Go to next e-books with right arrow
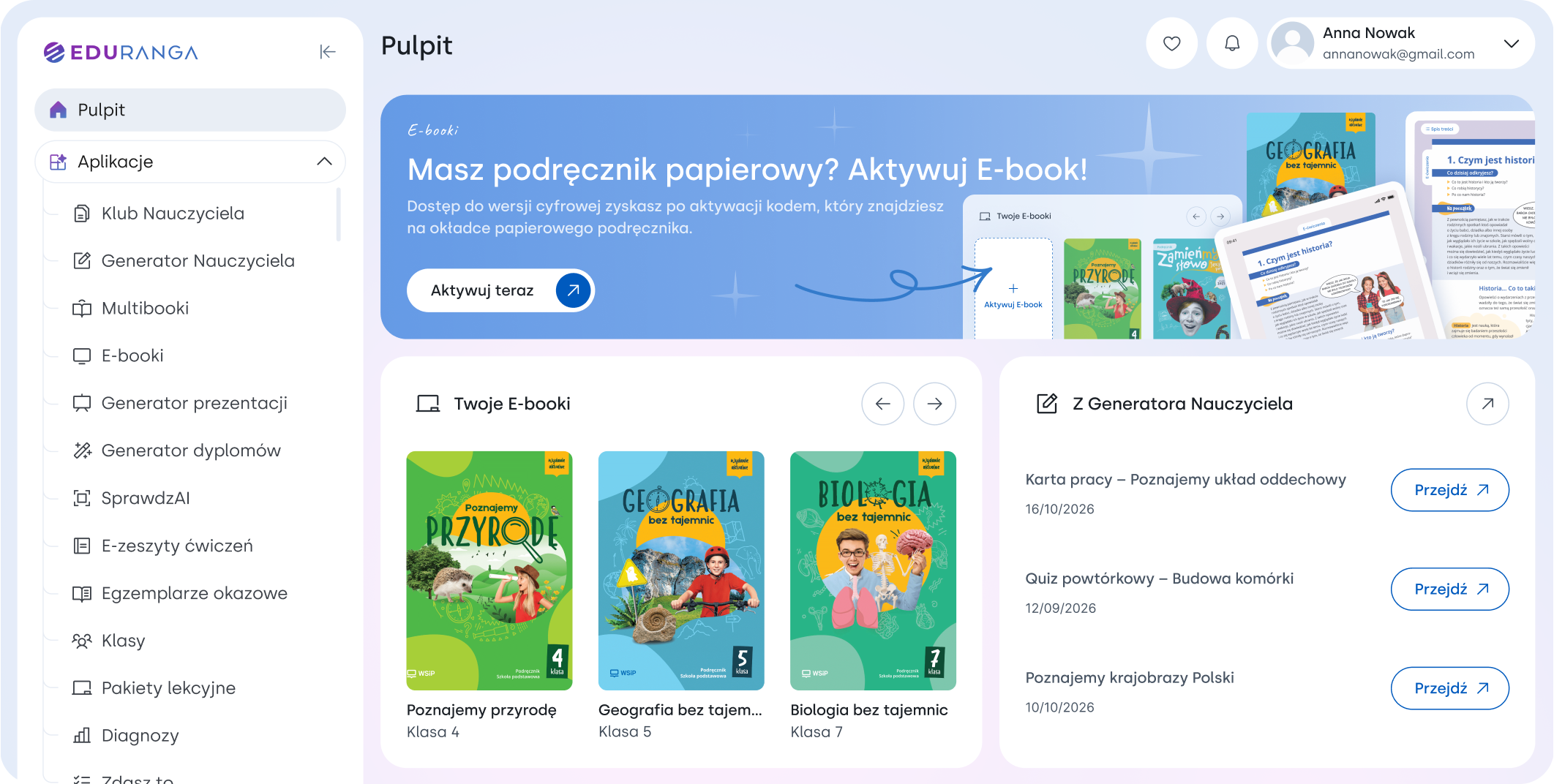 [x=934, y=404]
